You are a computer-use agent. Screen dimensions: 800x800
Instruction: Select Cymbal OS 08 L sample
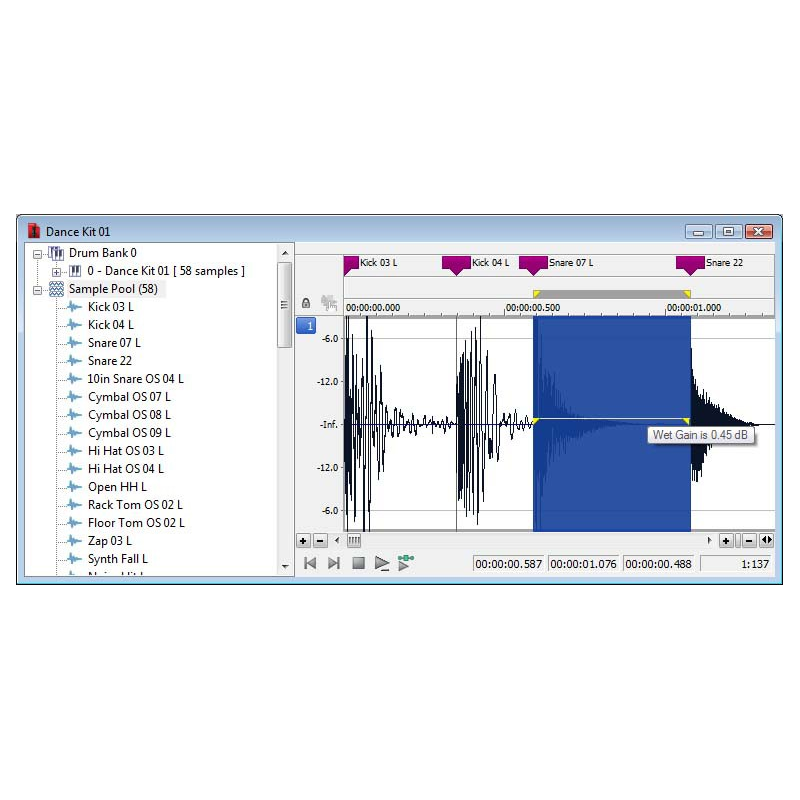128,415
